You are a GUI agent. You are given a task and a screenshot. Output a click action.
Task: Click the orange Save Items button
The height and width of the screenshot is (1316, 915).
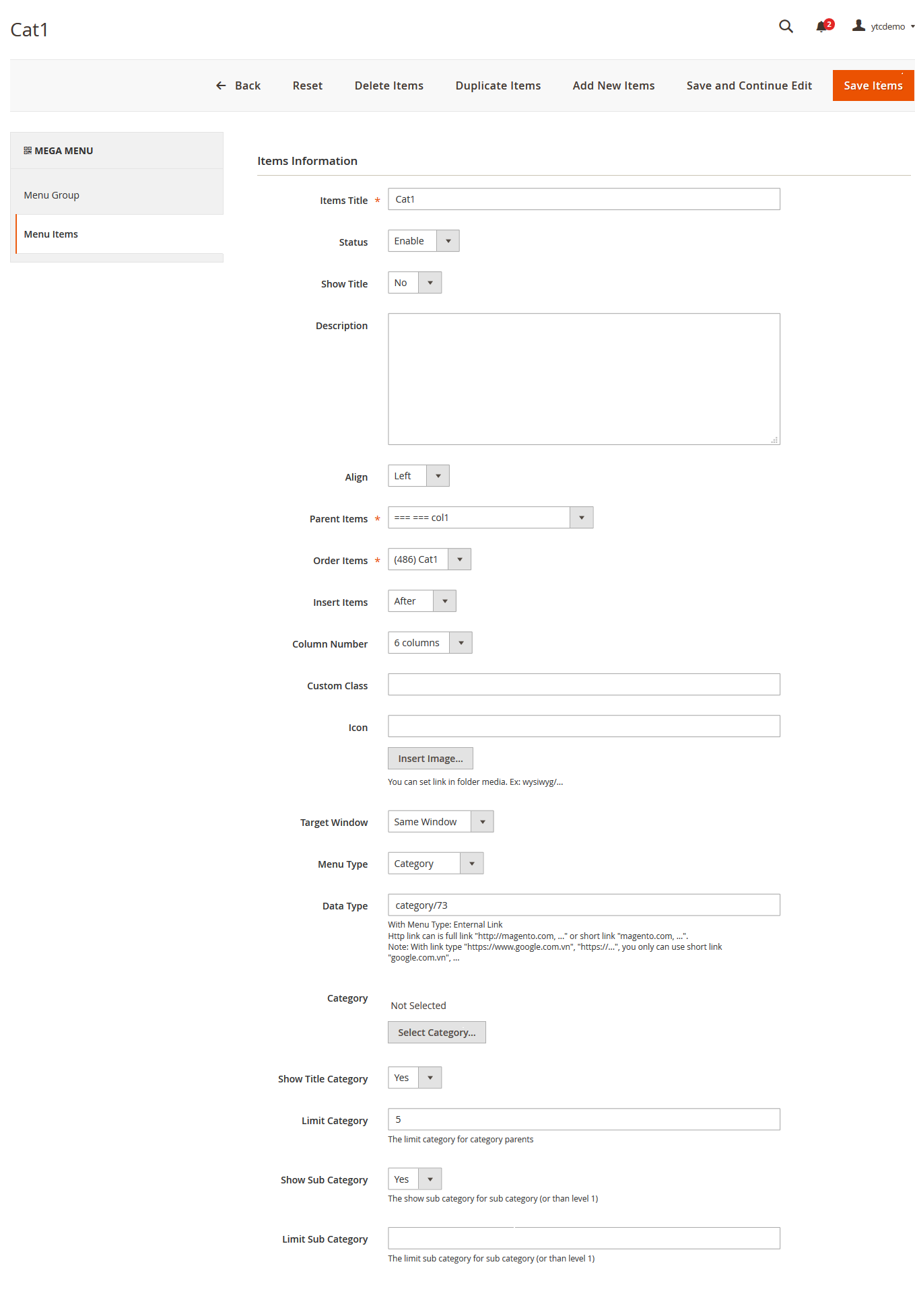873,85
